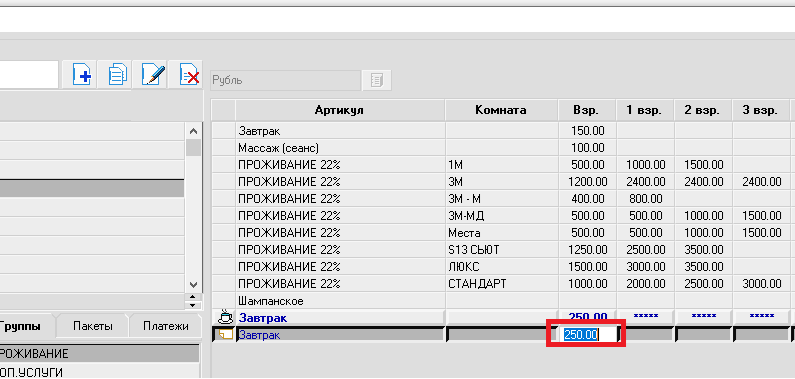This screenshot has width=795, height=379.
Task: Click the room cell ЛЮКС
Action: point(501,267)
